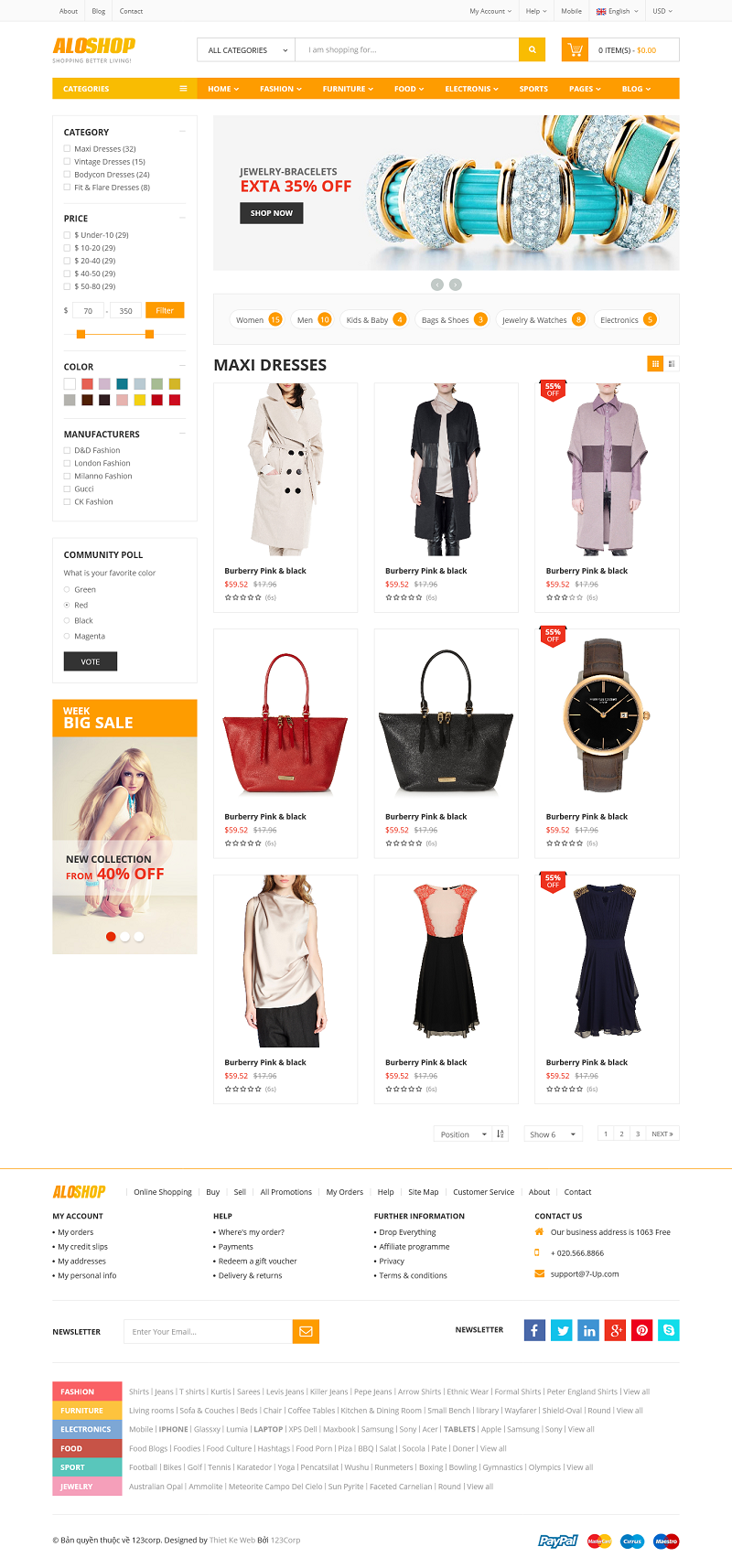The image size is (732, 1568).
Task: Open the Pinterest social icon
Action: coord(642,1330)
